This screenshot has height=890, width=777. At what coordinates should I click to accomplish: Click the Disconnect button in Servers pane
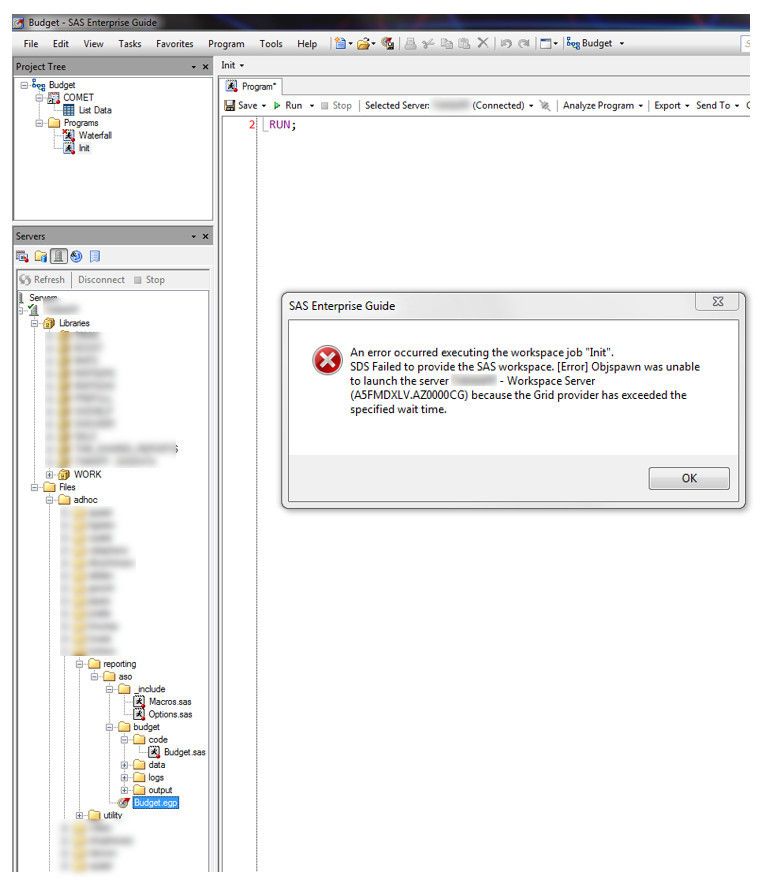pos(102,280)
